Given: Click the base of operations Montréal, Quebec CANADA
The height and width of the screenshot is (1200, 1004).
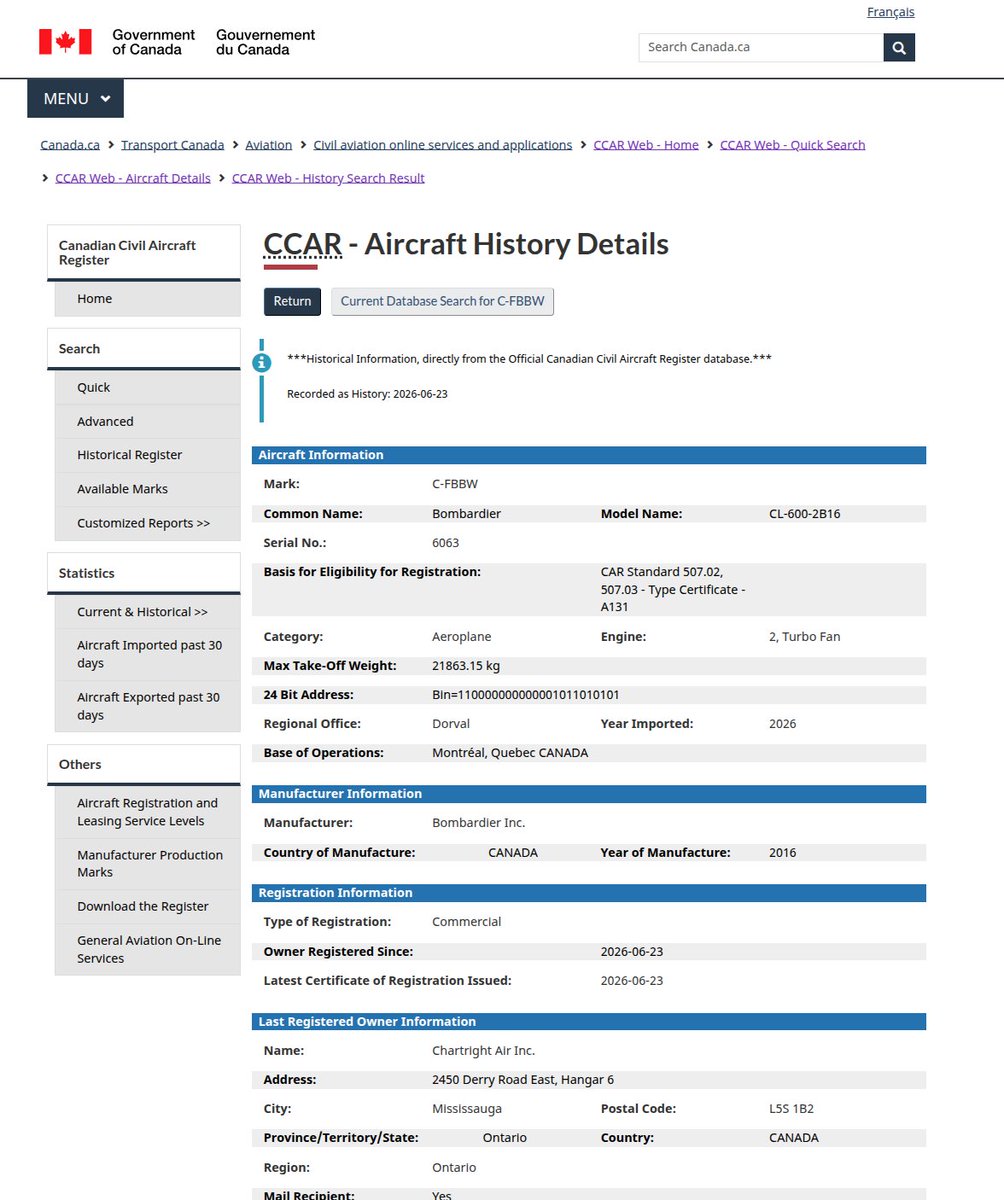Looking at the screenshot, I should click(510, 752).
